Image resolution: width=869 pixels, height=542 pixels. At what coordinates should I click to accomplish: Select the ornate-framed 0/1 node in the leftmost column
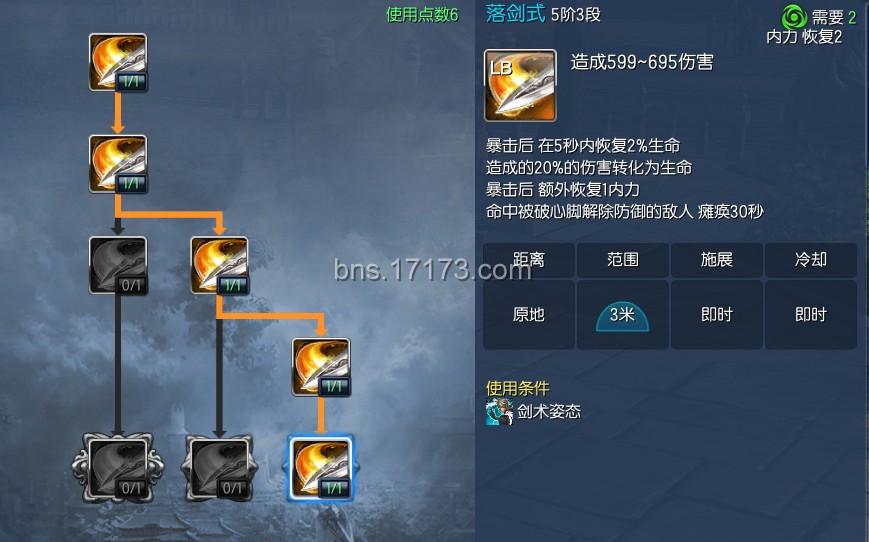click(118, 468)
